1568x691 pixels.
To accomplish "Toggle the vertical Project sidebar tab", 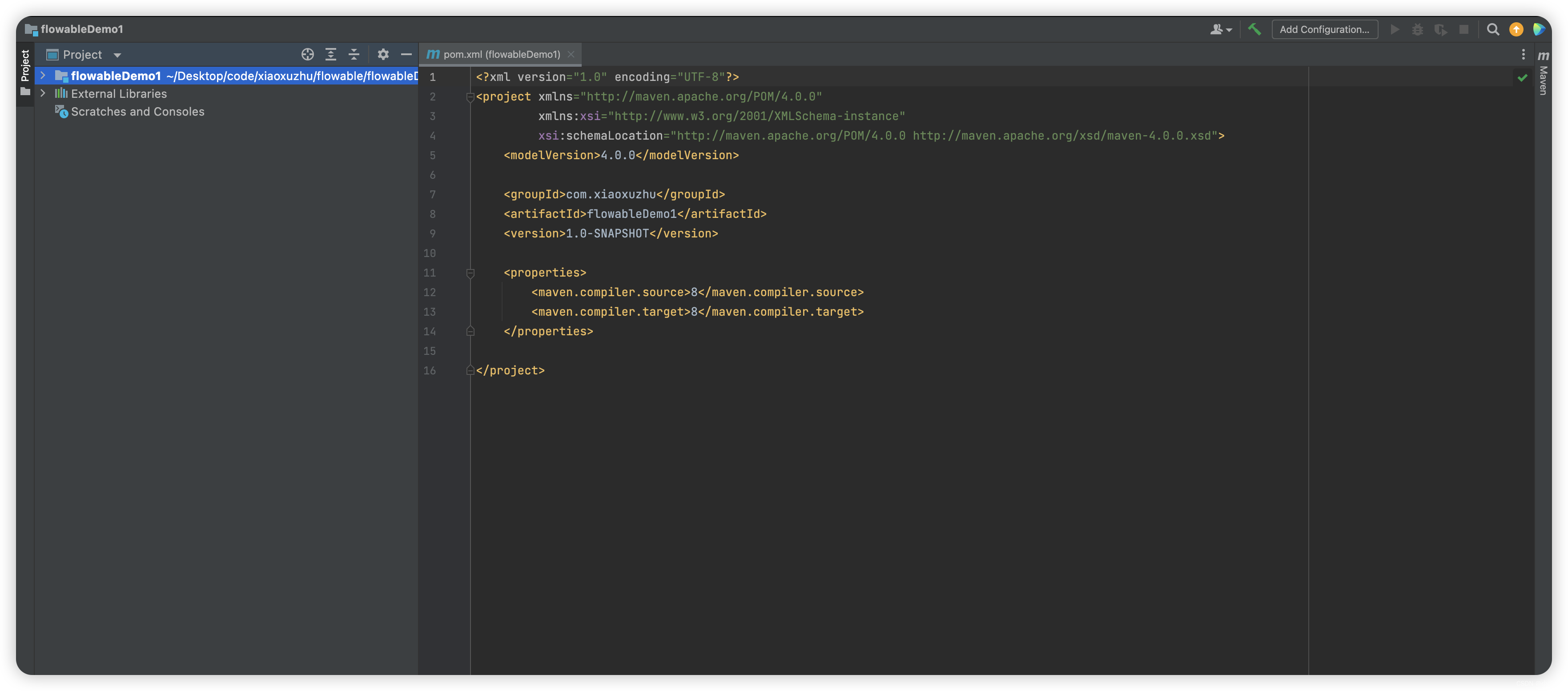I will [x=25, y=66].
